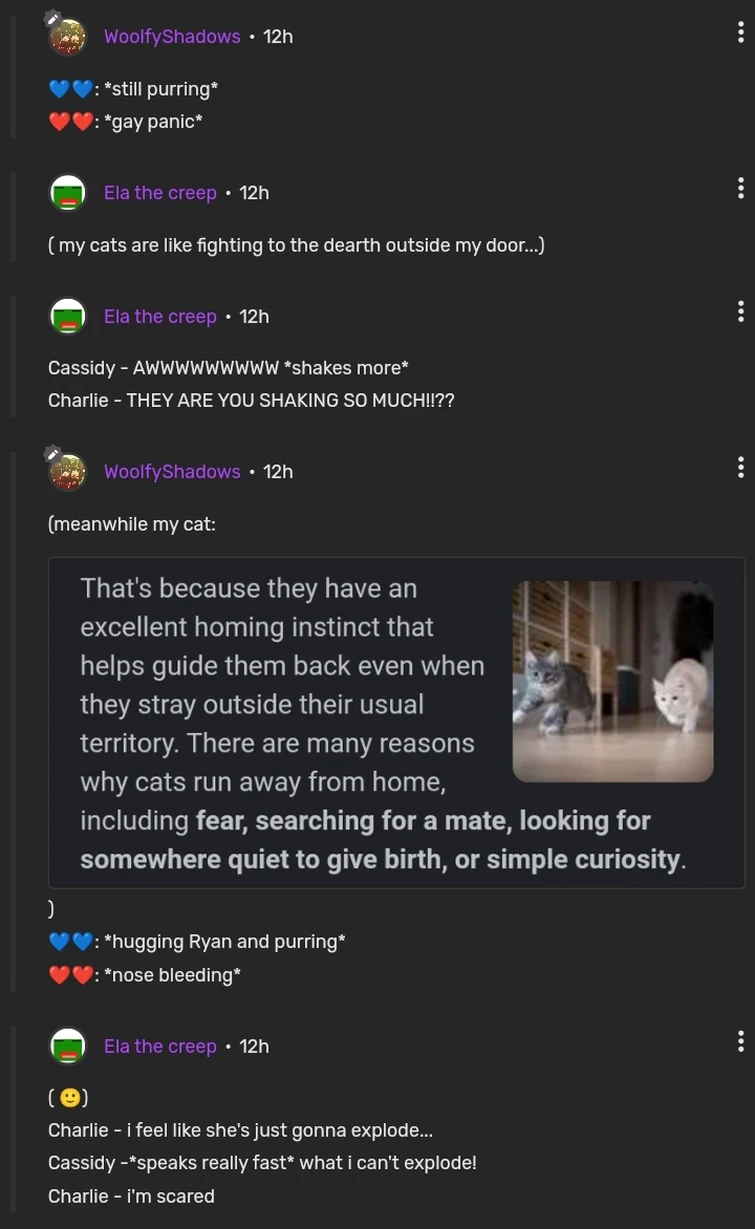Click Ela the creep's avatar beside the Cassidy message

click(x=67, y=314)
